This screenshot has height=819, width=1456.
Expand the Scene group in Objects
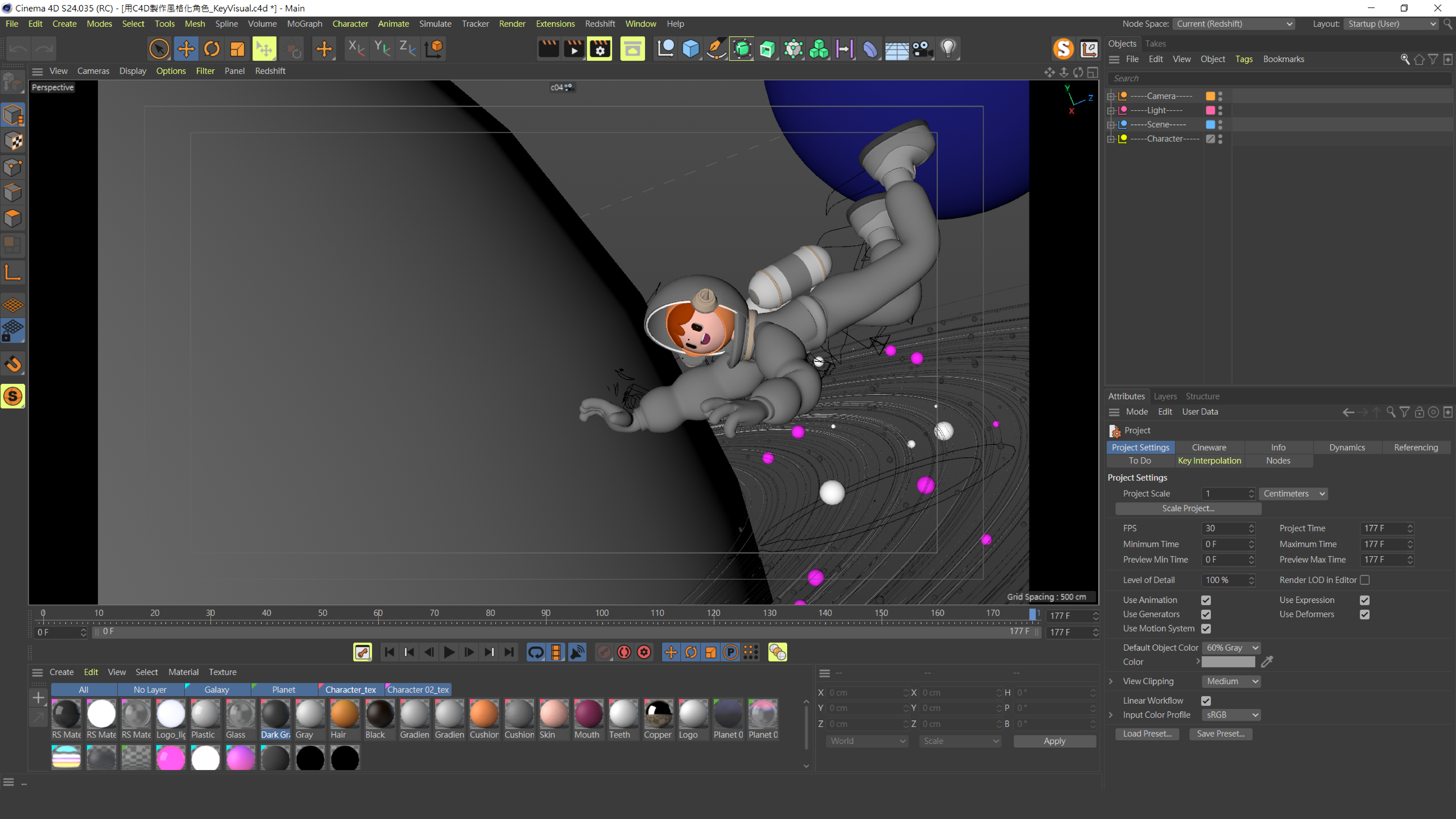click(x=1111, y=125)
